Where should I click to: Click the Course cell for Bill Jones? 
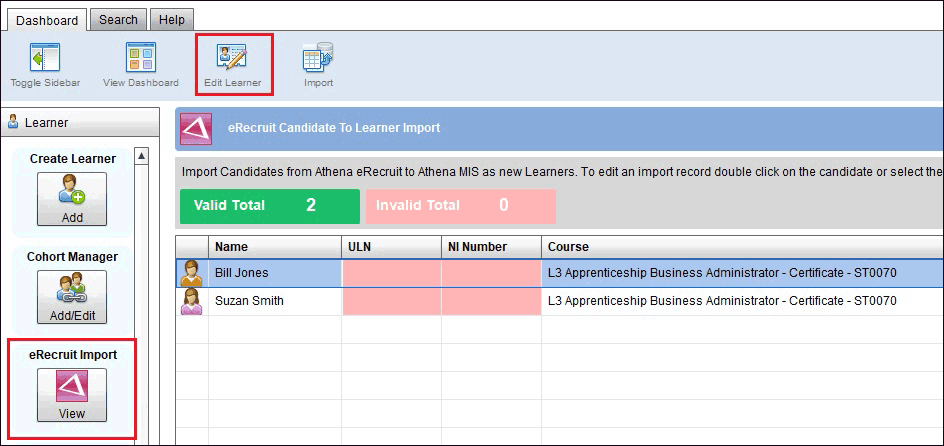coord(742,273)
